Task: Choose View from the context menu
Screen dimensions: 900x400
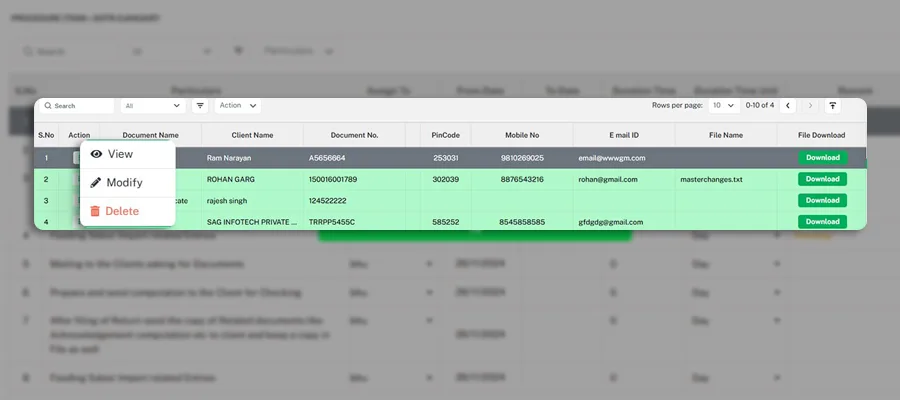Action: (x=127, y=154)
